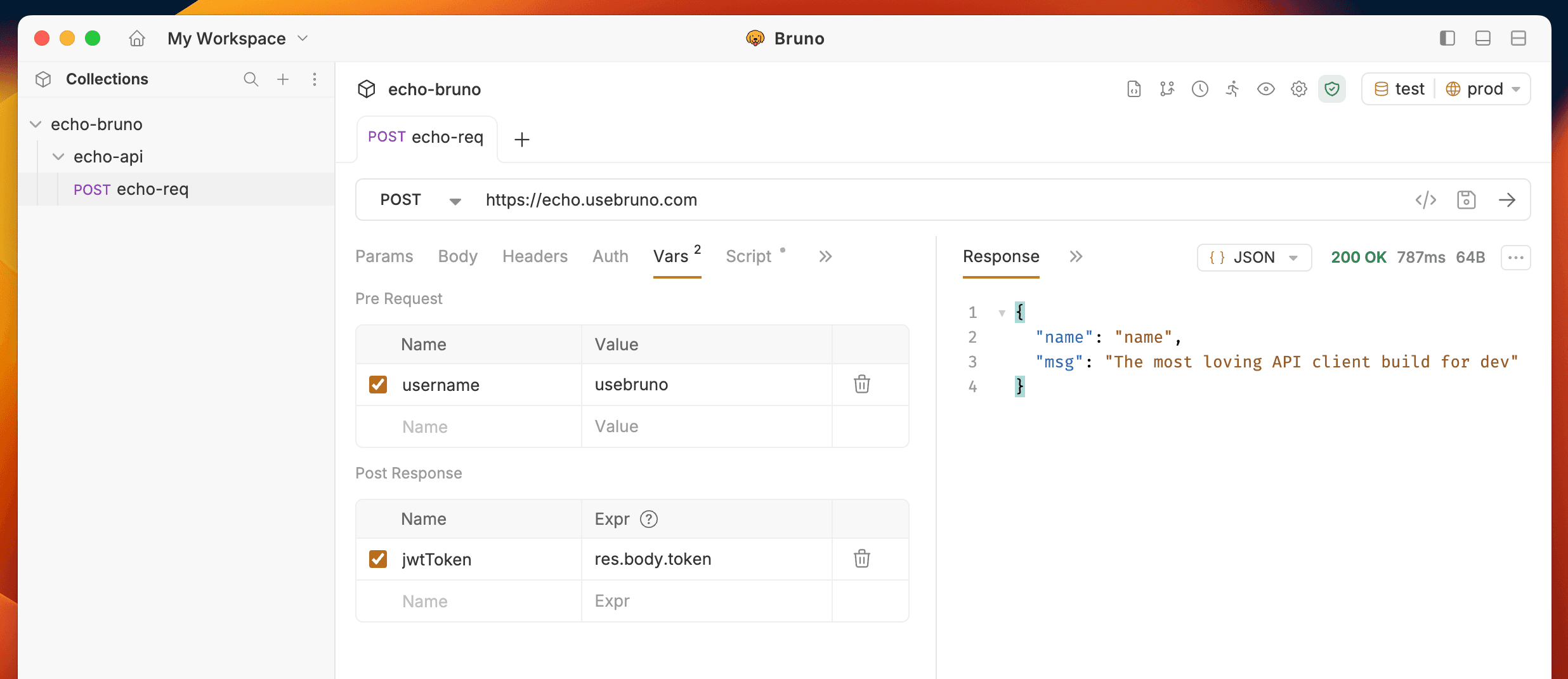The image size is (1568, 679).
Task: Search collections with the magnifier icon
Action: coord(251,79)
